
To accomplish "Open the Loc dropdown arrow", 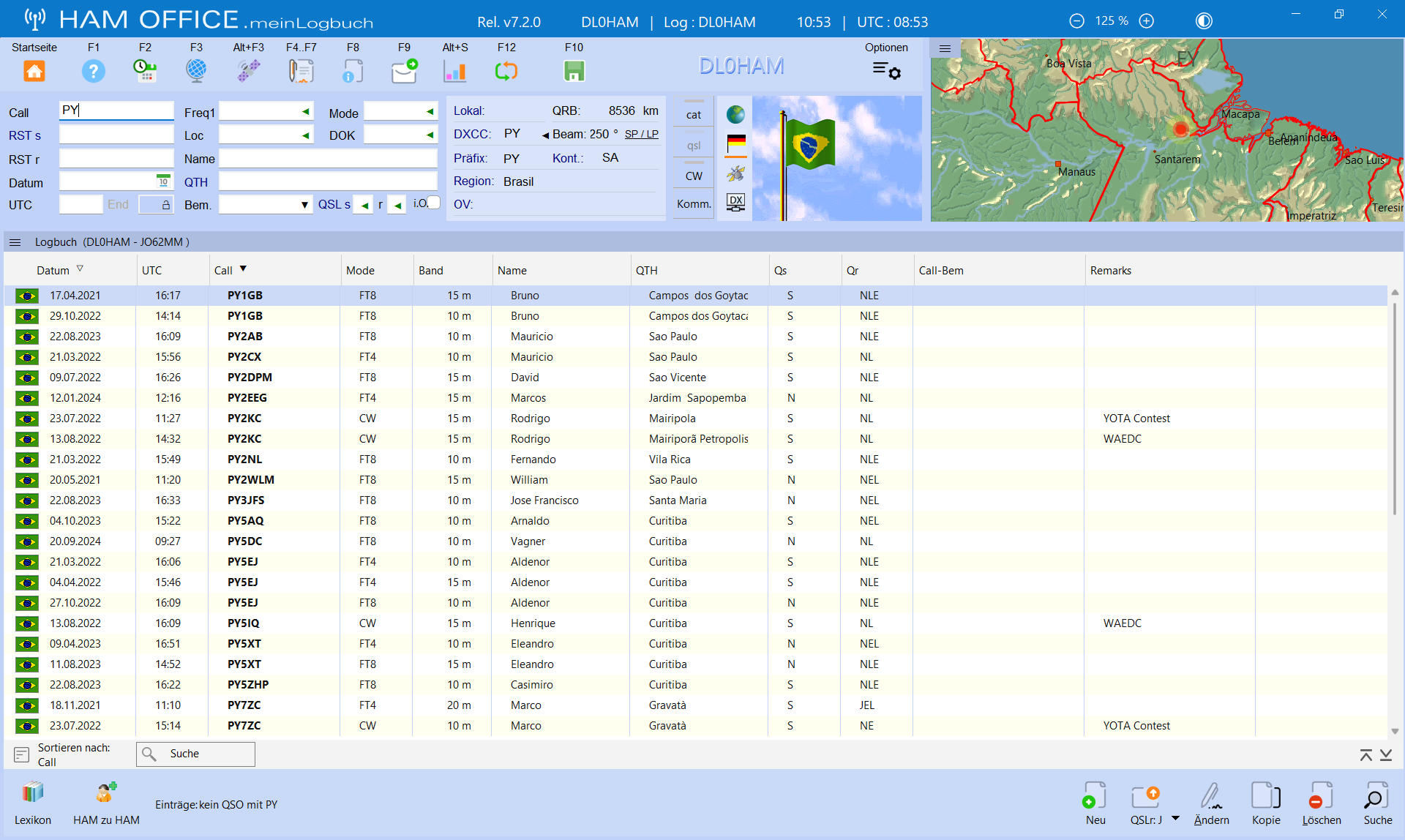I will tap(305, 135).
